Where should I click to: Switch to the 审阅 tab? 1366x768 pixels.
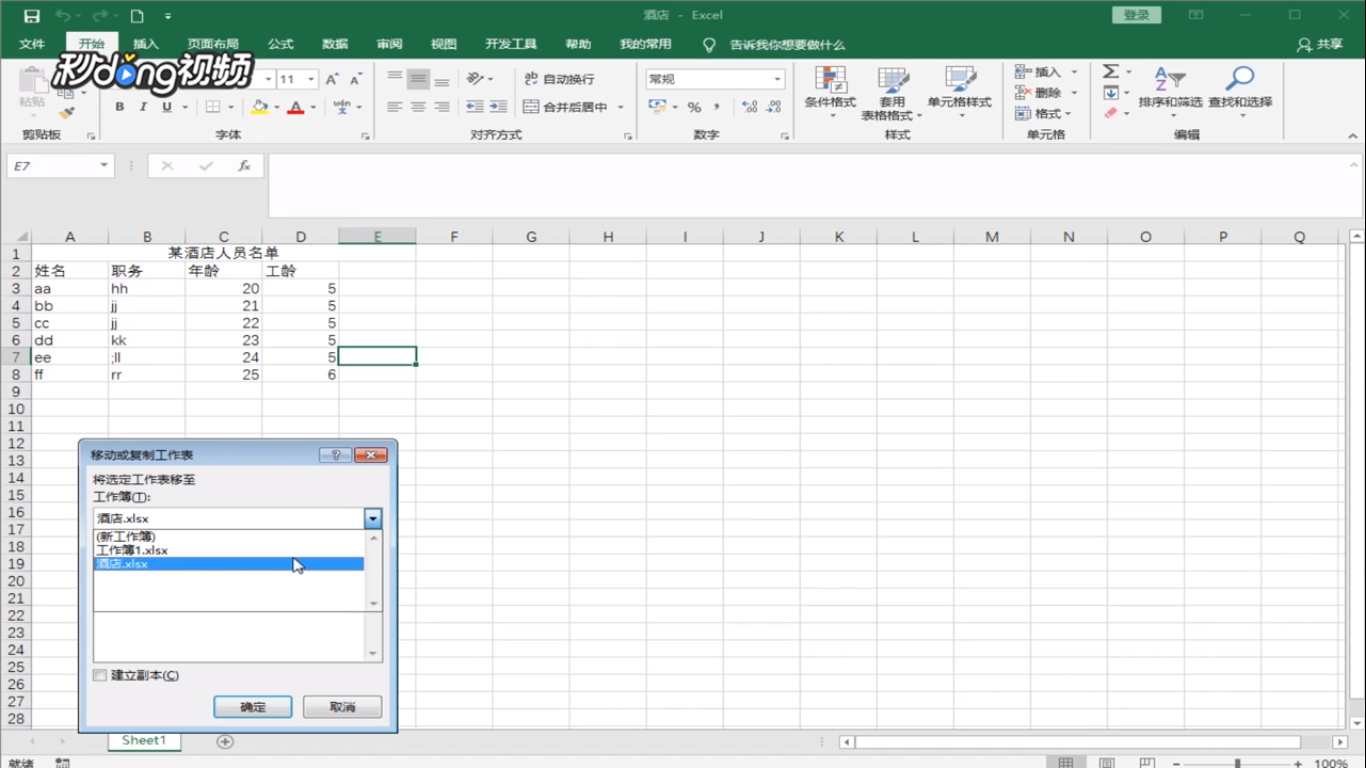tap(389, 44)
